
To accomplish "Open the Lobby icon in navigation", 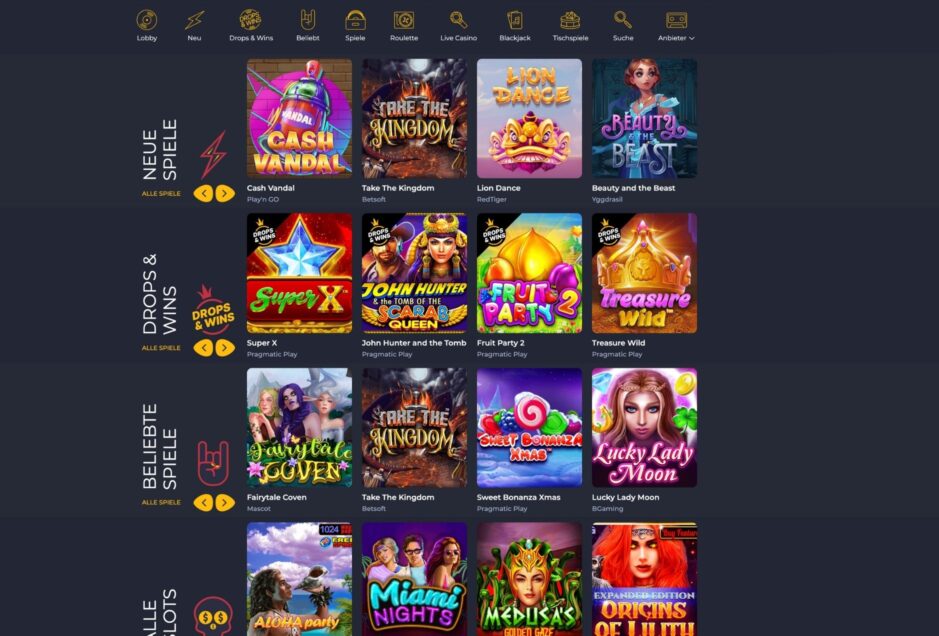I will pyautogui.click(x=147, y=21).
